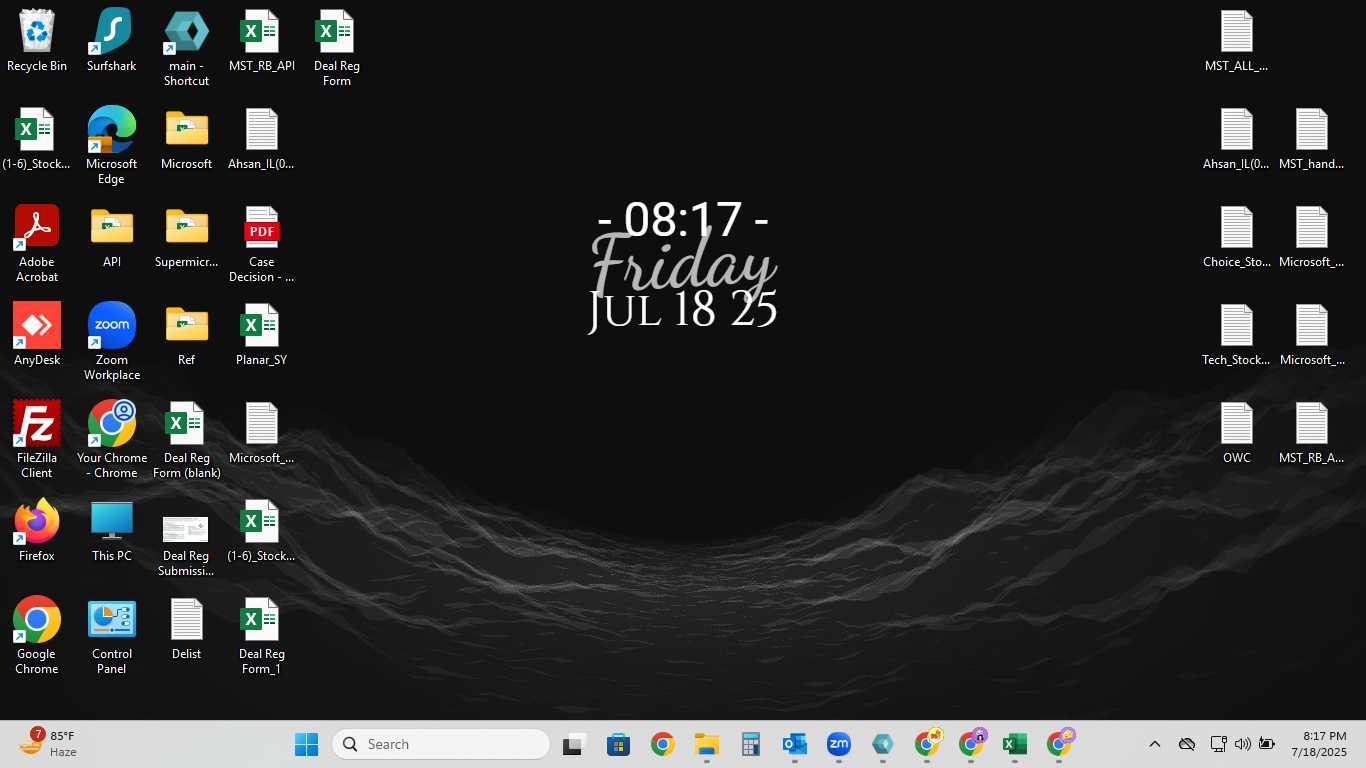The image size is (1366, 768).
Task: Select the 'Microsoft' folder icon
Action: 187,139
